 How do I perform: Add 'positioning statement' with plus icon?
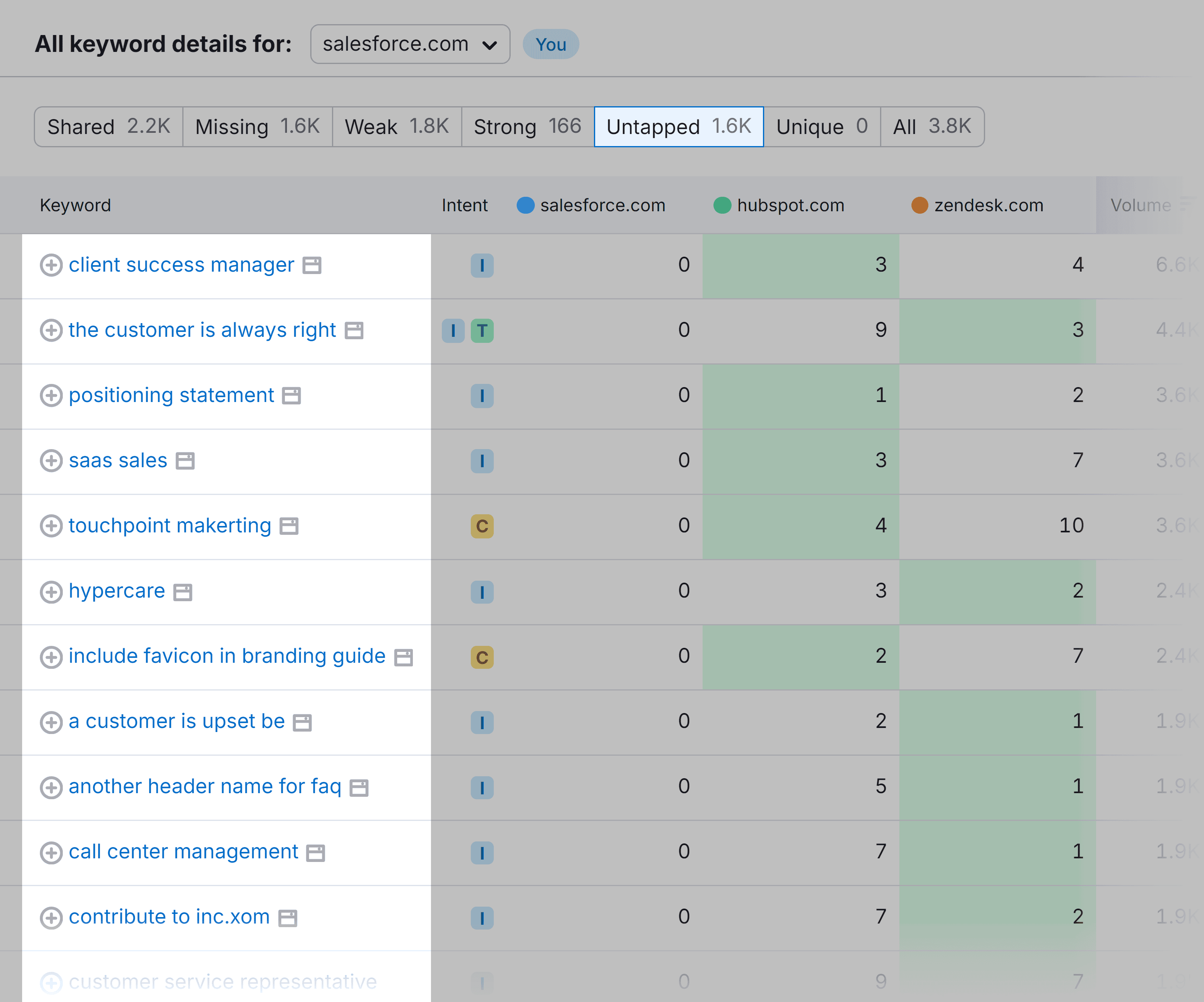[51, 396]
